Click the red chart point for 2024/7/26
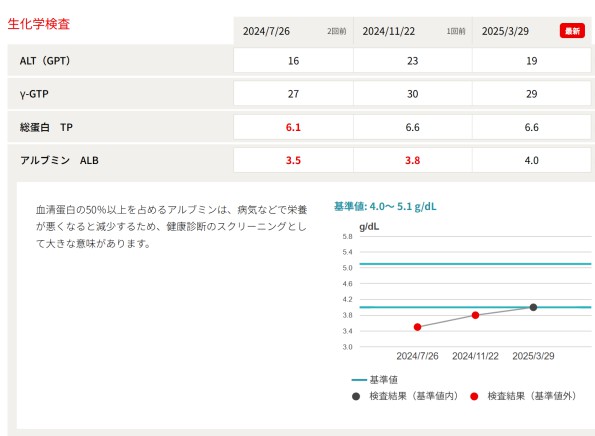This screenshot has width=595, height=436. [417, 327]
